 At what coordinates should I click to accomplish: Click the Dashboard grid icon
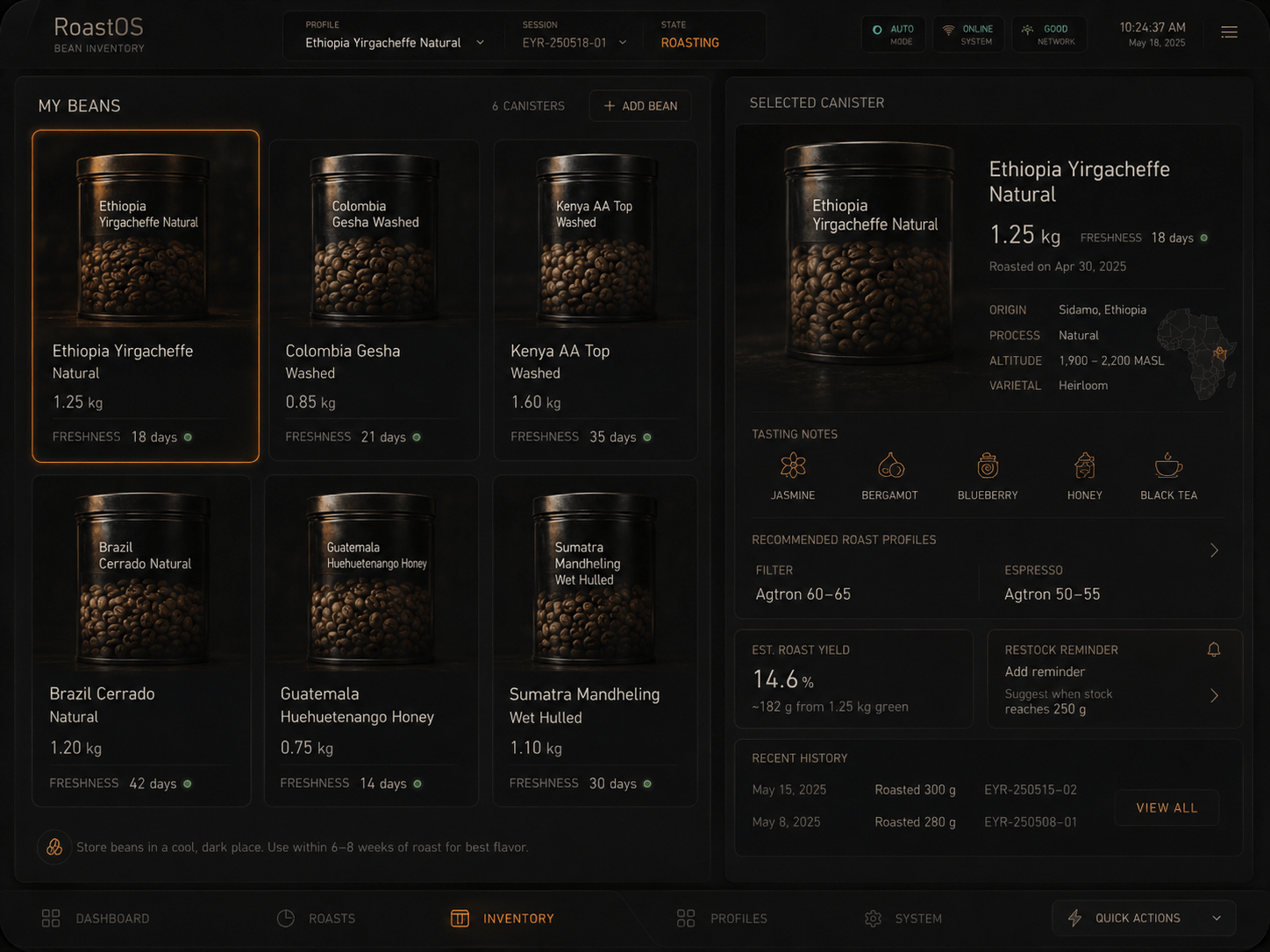click(51, 918)
